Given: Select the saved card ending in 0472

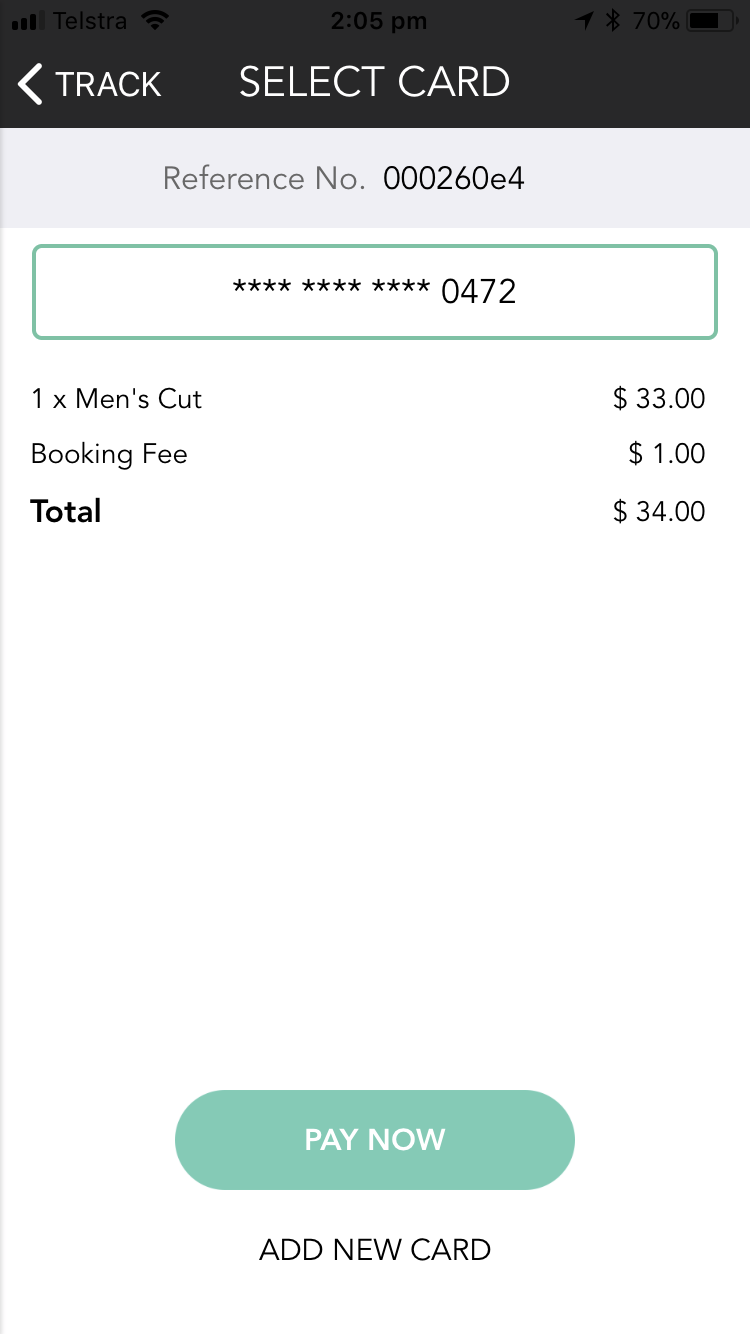Looking at the screenshot, I should tap(375, 292).
